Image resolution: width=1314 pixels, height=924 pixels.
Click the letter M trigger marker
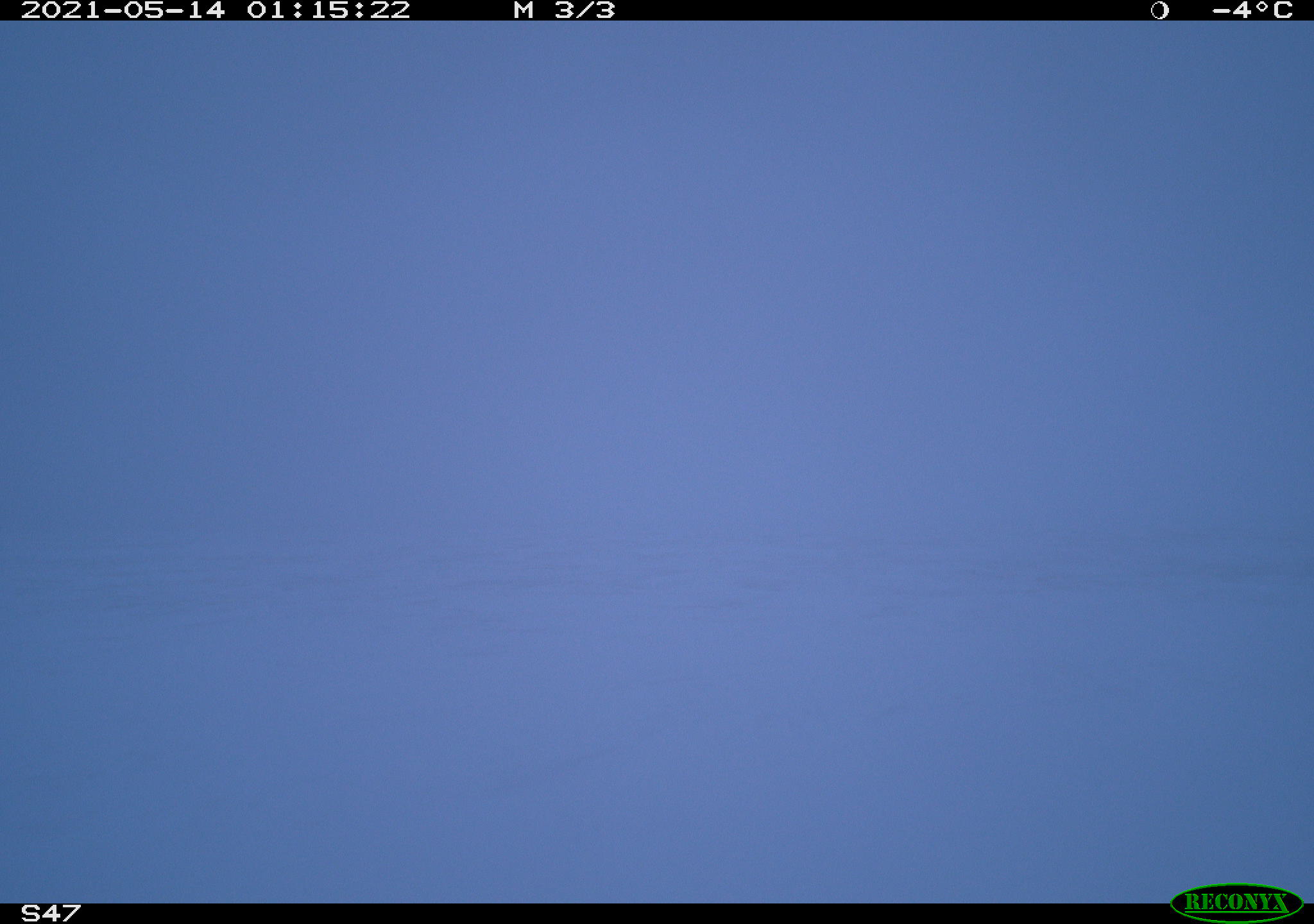tap(524, 10)
